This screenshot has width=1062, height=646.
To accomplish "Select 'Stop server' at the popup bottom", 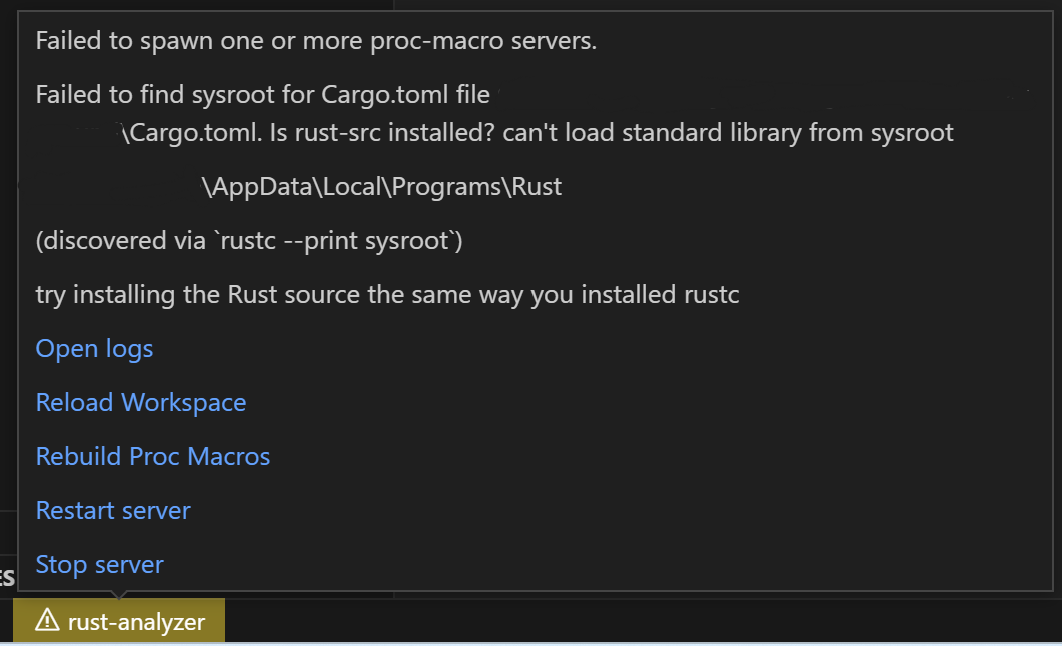I will [99, 564].
